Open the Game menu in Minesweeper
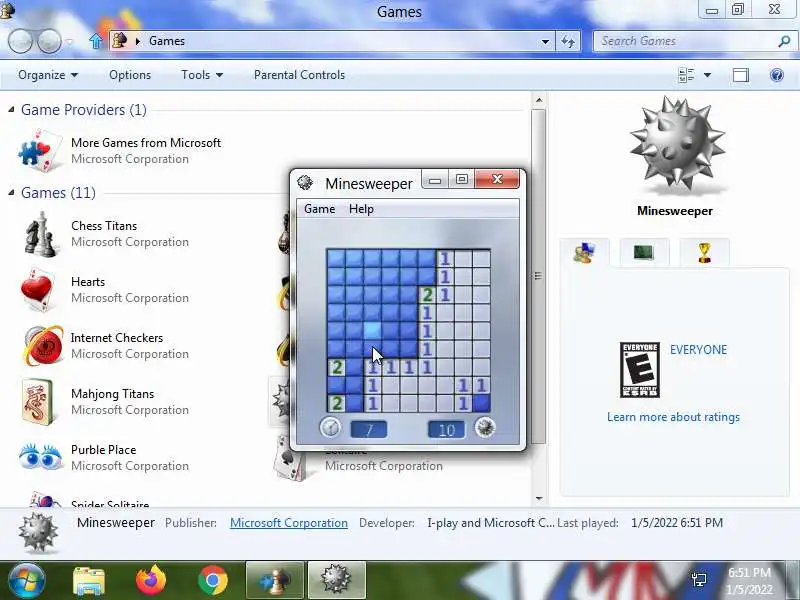 tap(319, 209)
